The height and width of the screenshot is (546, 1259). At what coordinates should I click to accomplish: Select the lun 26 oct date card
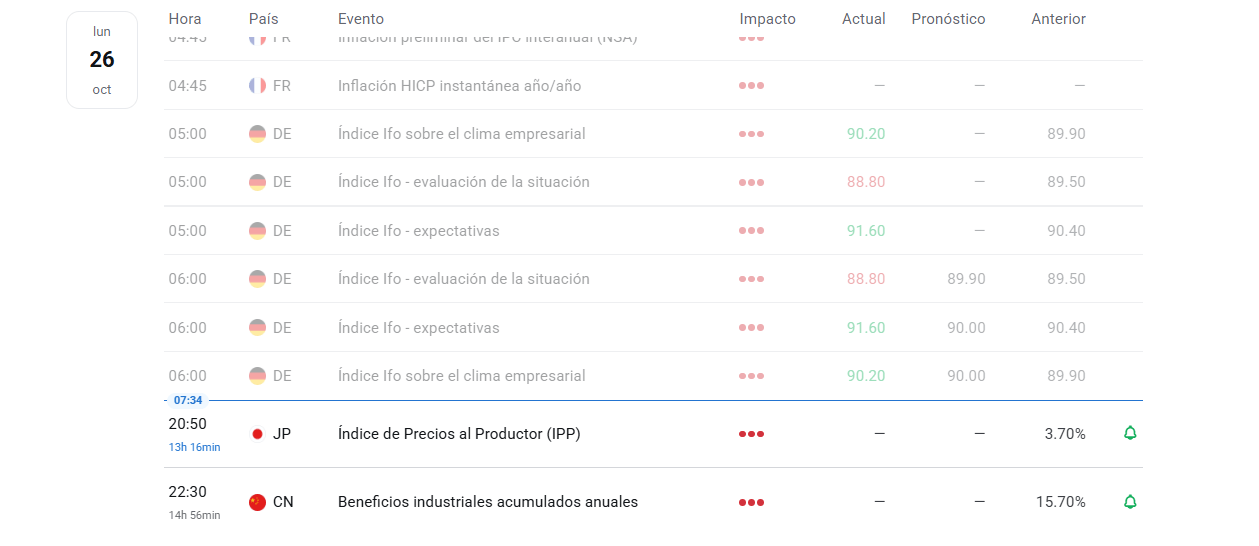point(102,60)
